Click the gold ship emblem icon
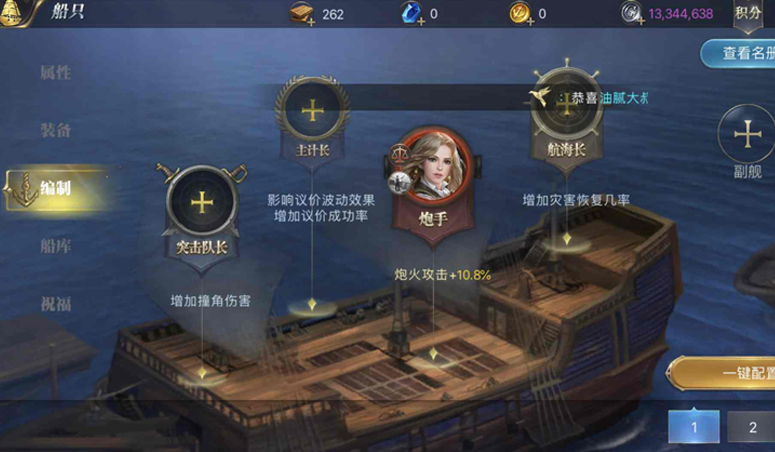 coord(12,13)
